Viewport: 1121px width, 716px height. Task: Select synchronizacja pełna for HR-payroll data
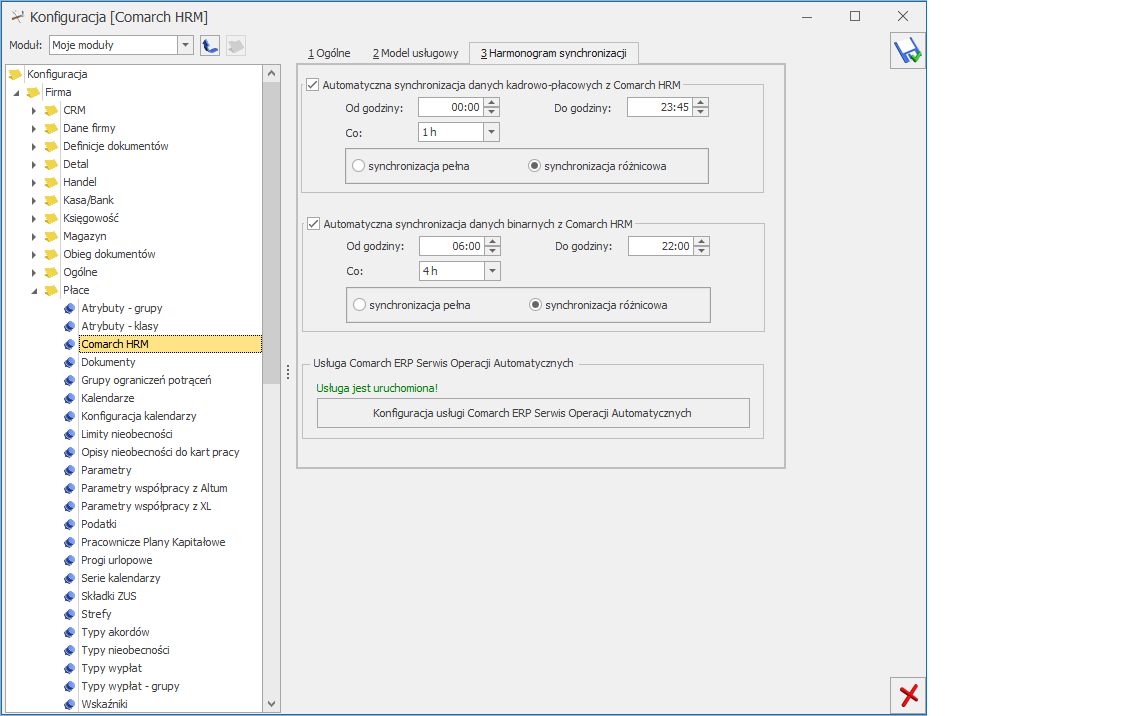[x=359, y=166]
